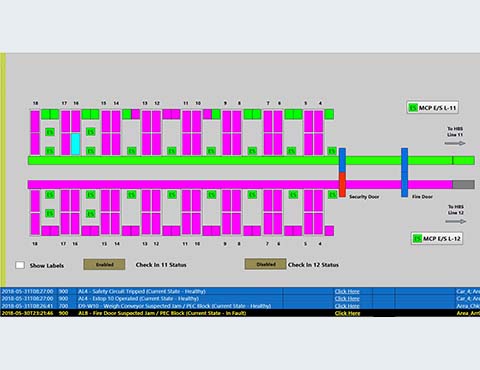Select upper ES icon between top desks 18 and 17
Viewport: 480px width, 370px height.
tap(50, 132)
